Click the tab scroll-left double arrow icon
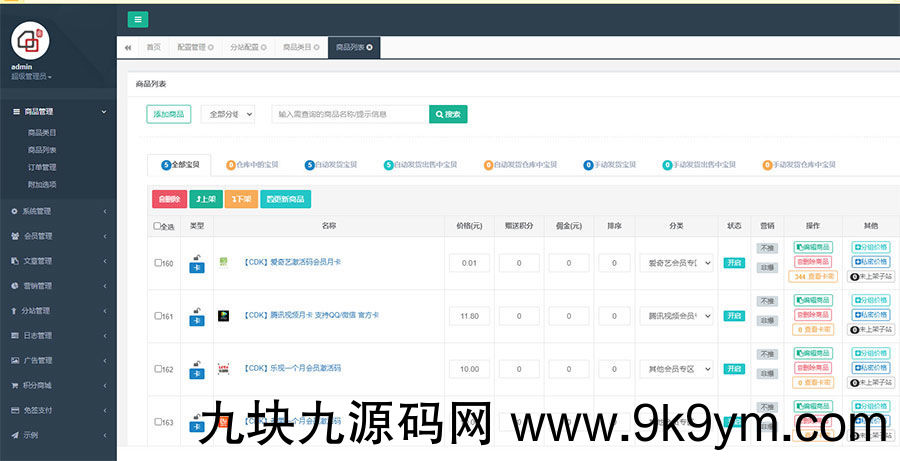The image size is (900, 461). (x=128, y=47)
